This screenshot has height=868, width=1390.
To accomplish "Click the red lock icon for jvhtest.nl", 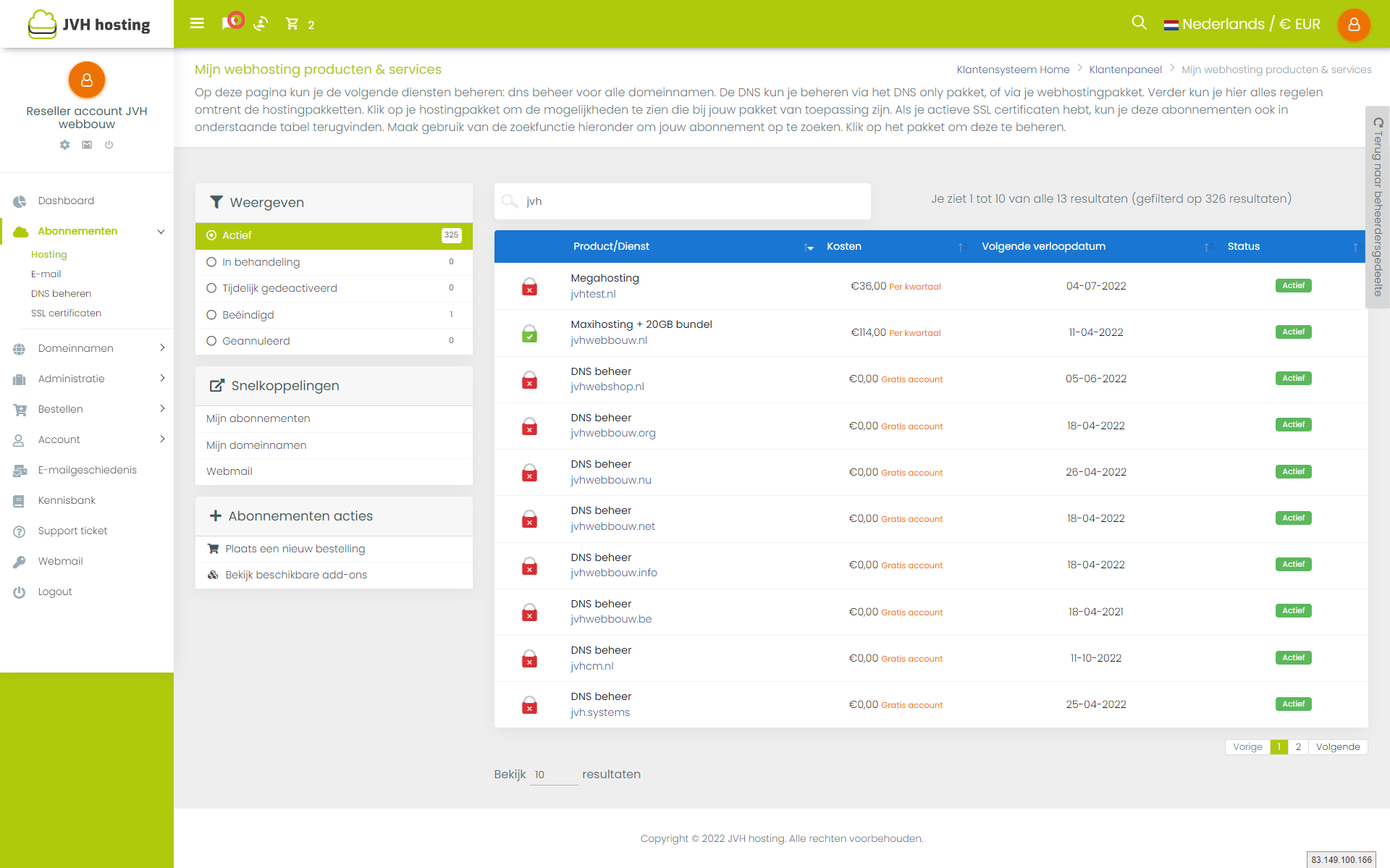I will pos(530,287).
